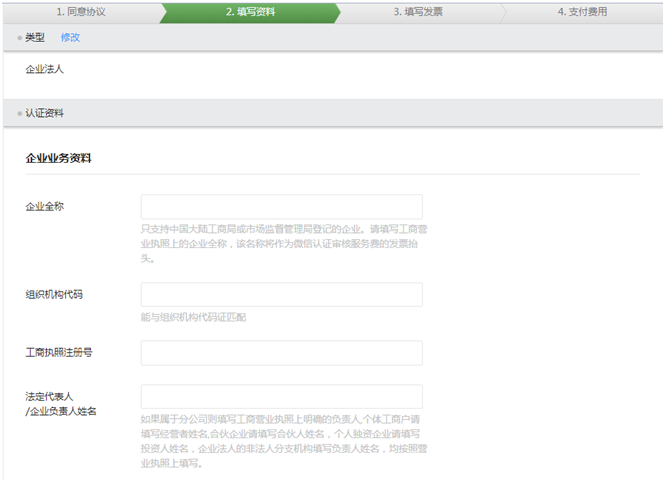Screen dimensions: 665x482
Task: Click the 企业业务资料 heading
Action: click(59, 158)
